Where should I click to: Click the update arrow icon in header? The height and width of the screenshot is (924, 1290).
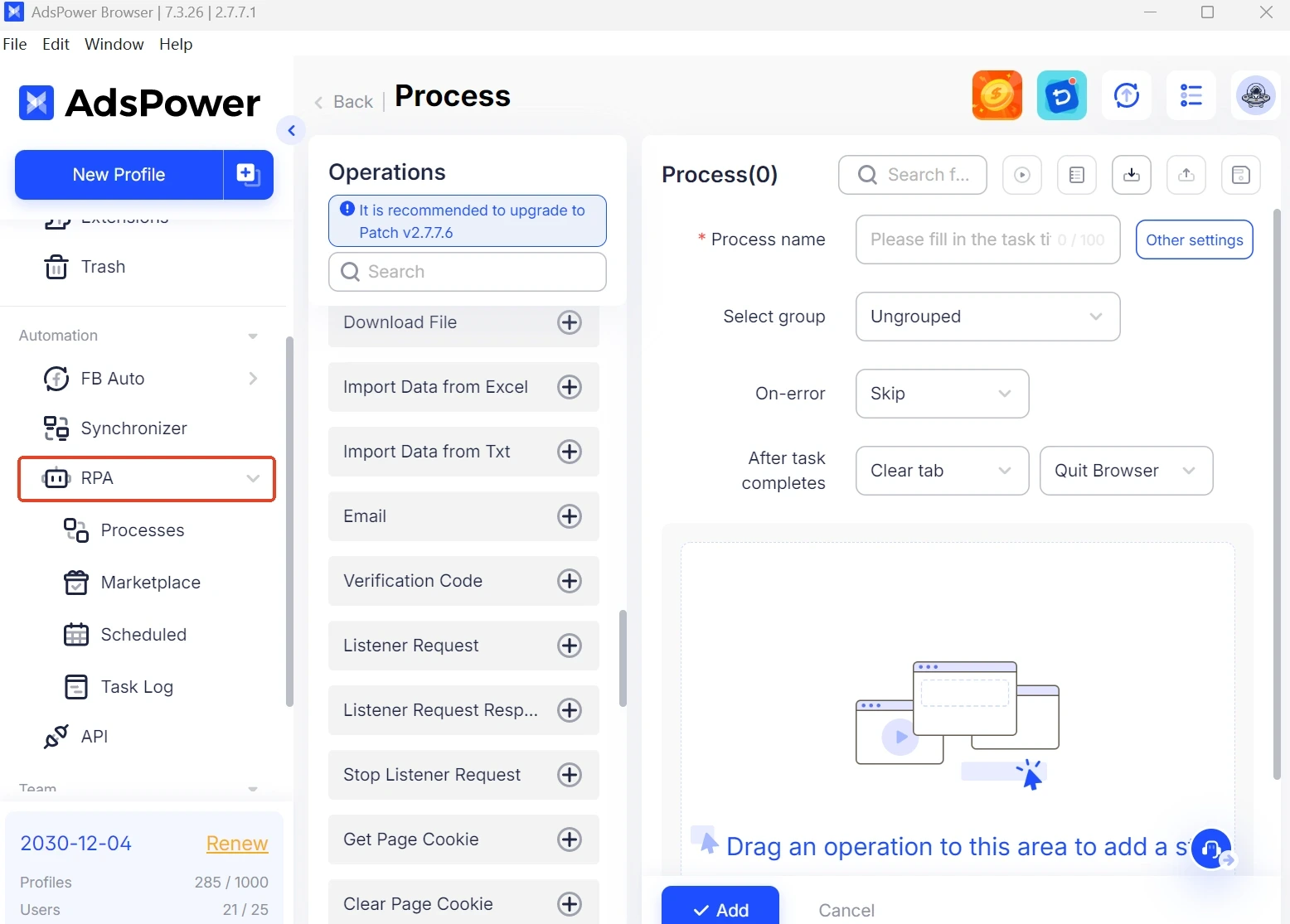coord(1126,95)
